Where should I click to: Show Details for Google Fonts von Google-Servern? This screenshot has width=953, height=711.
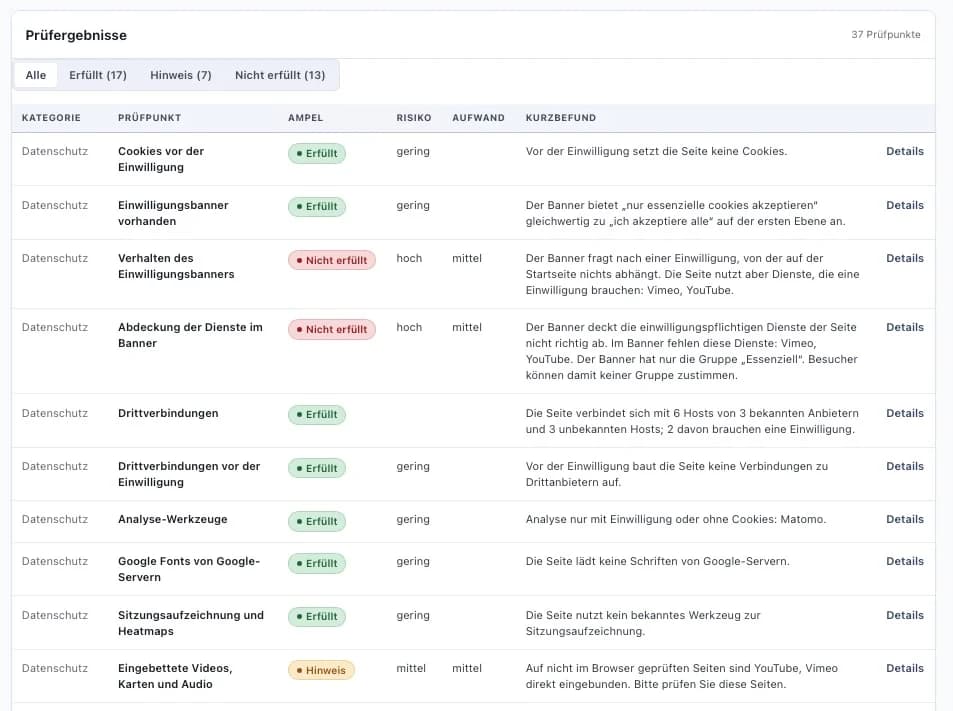coord(904,562)
